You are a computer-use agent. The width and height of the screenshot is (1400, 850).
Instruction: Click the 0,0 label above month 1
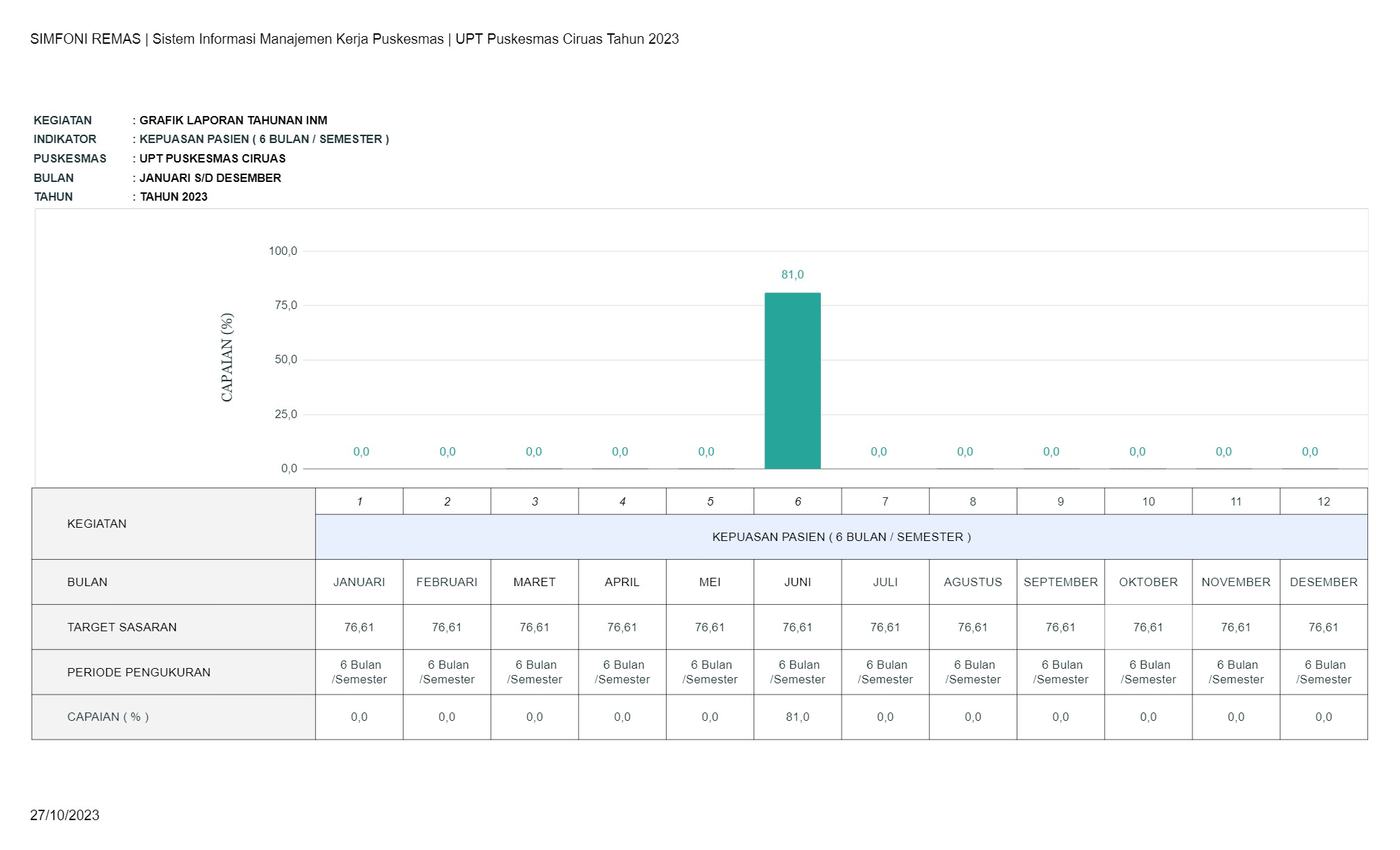coord(361,452)
